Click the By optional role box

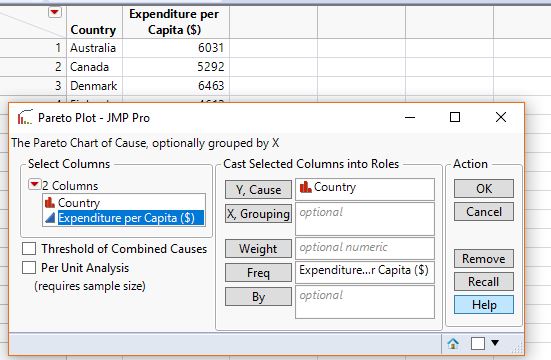click(x=365, y=302)
